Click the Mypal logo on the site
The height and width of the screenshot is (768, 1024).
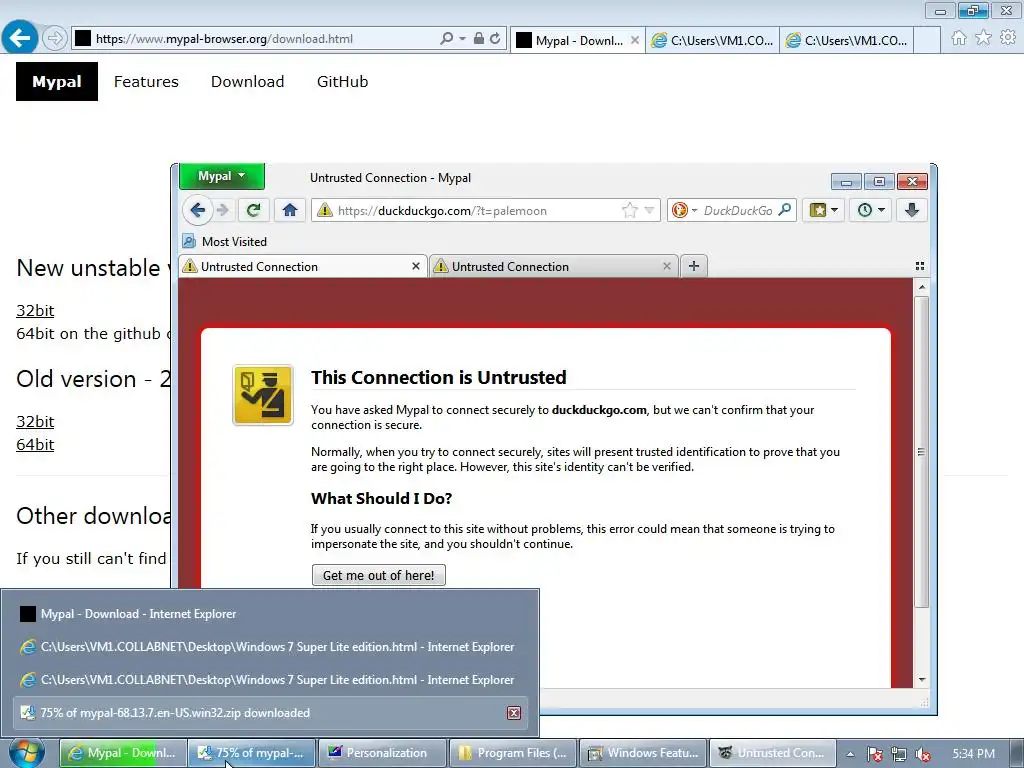[x=57, y=82]
